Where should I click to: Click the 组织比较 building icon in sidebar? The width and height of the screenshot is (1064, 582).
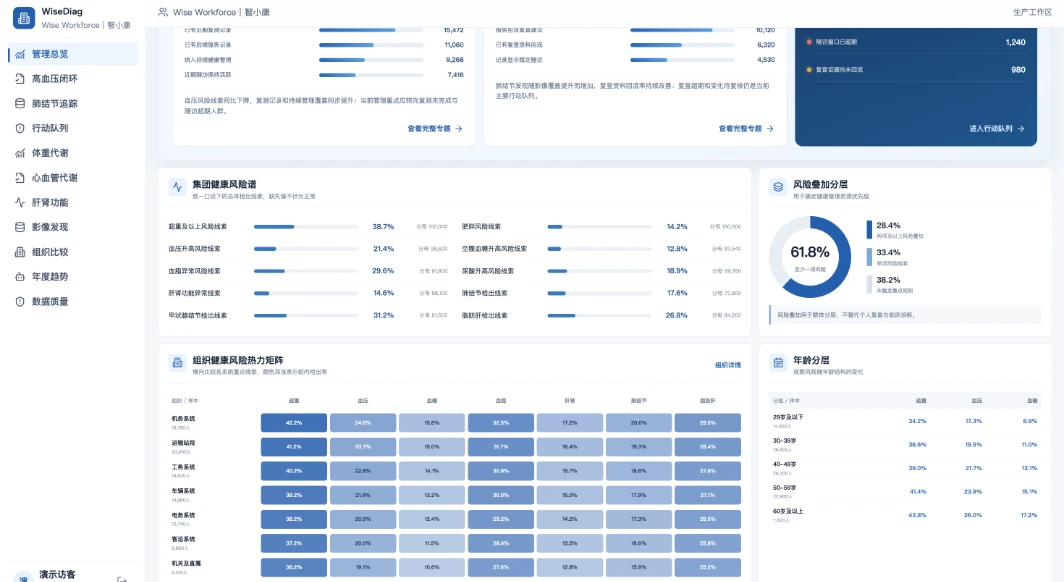[x=20, y=252]
